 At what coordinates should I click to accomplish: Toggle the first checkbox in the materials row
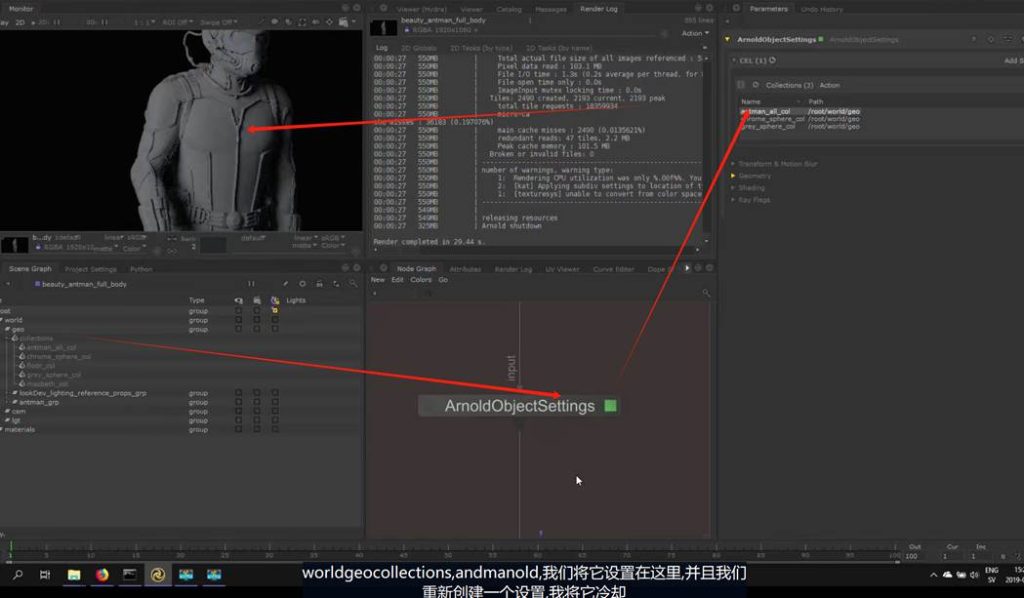[x=238, y=430]
